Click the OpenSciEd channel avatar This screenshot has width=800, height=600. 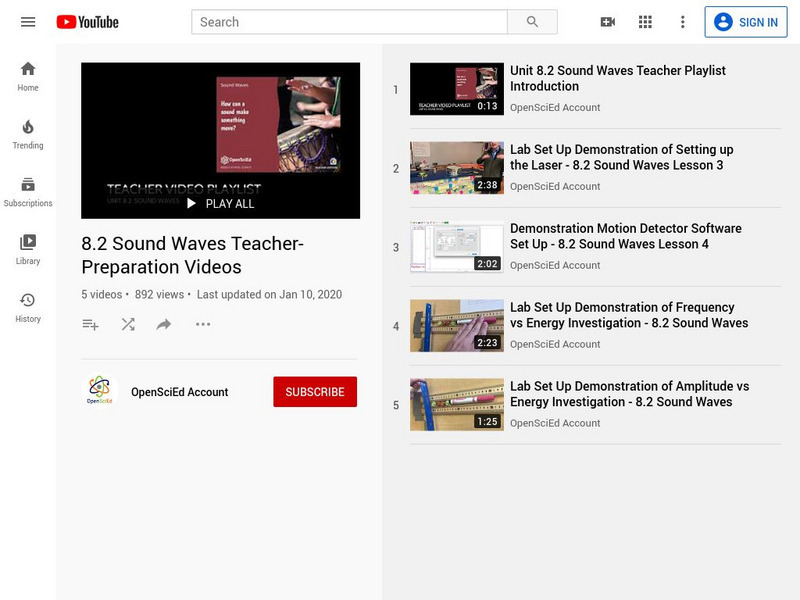pos(99,391)
